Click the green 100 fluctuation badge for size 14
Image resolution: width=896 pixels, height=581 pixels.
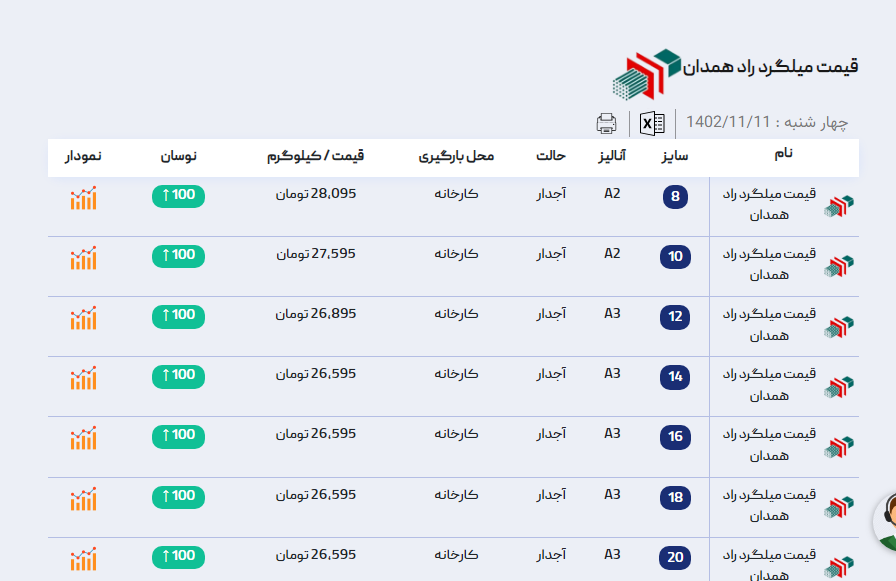[178, 375]
